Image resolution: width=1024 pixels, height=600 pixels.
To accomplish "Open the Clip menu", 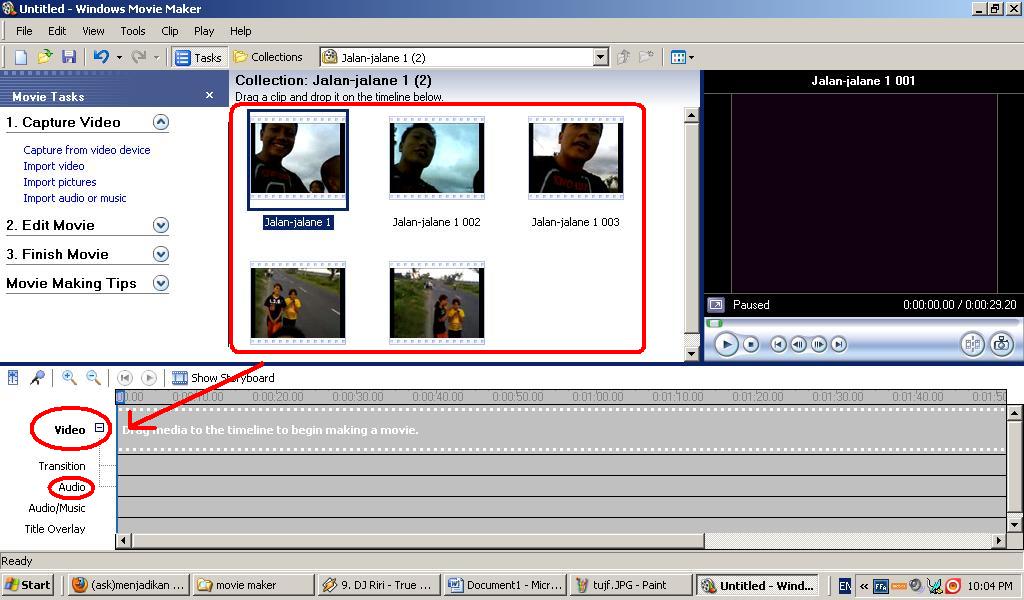I will (x=170, y=31).
